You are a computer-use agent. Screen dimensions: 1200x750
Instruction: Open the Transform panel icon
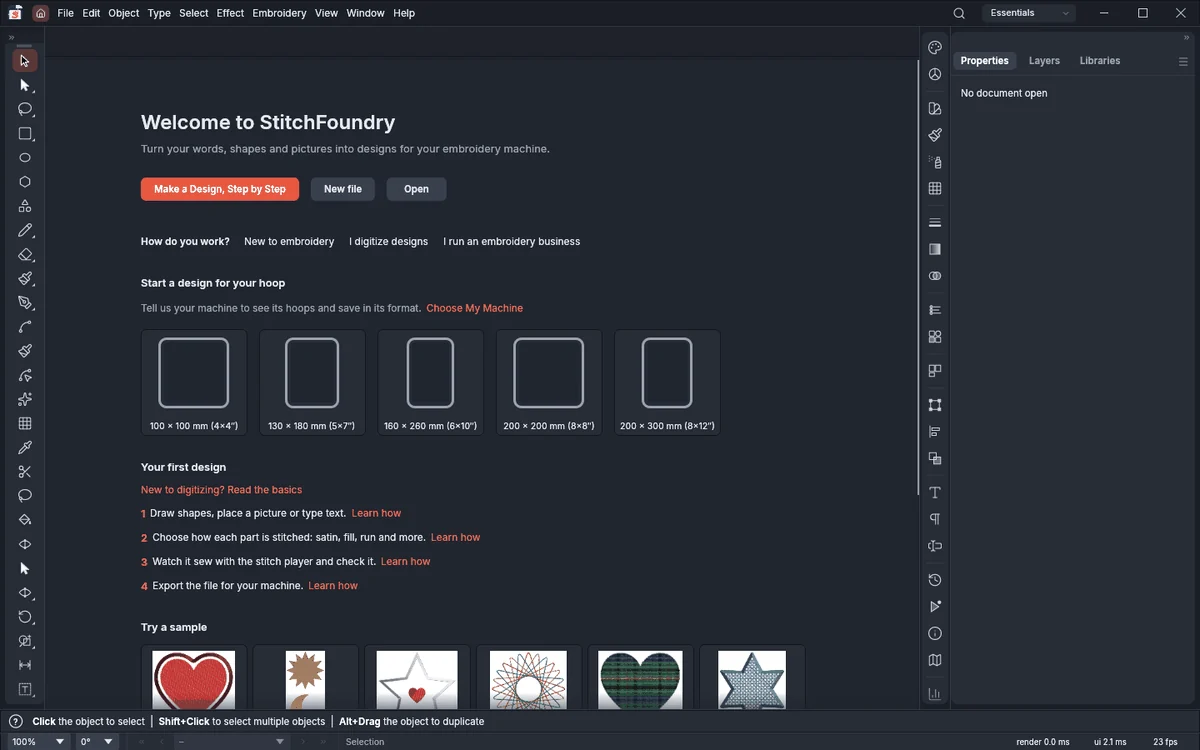coord(935,405)
